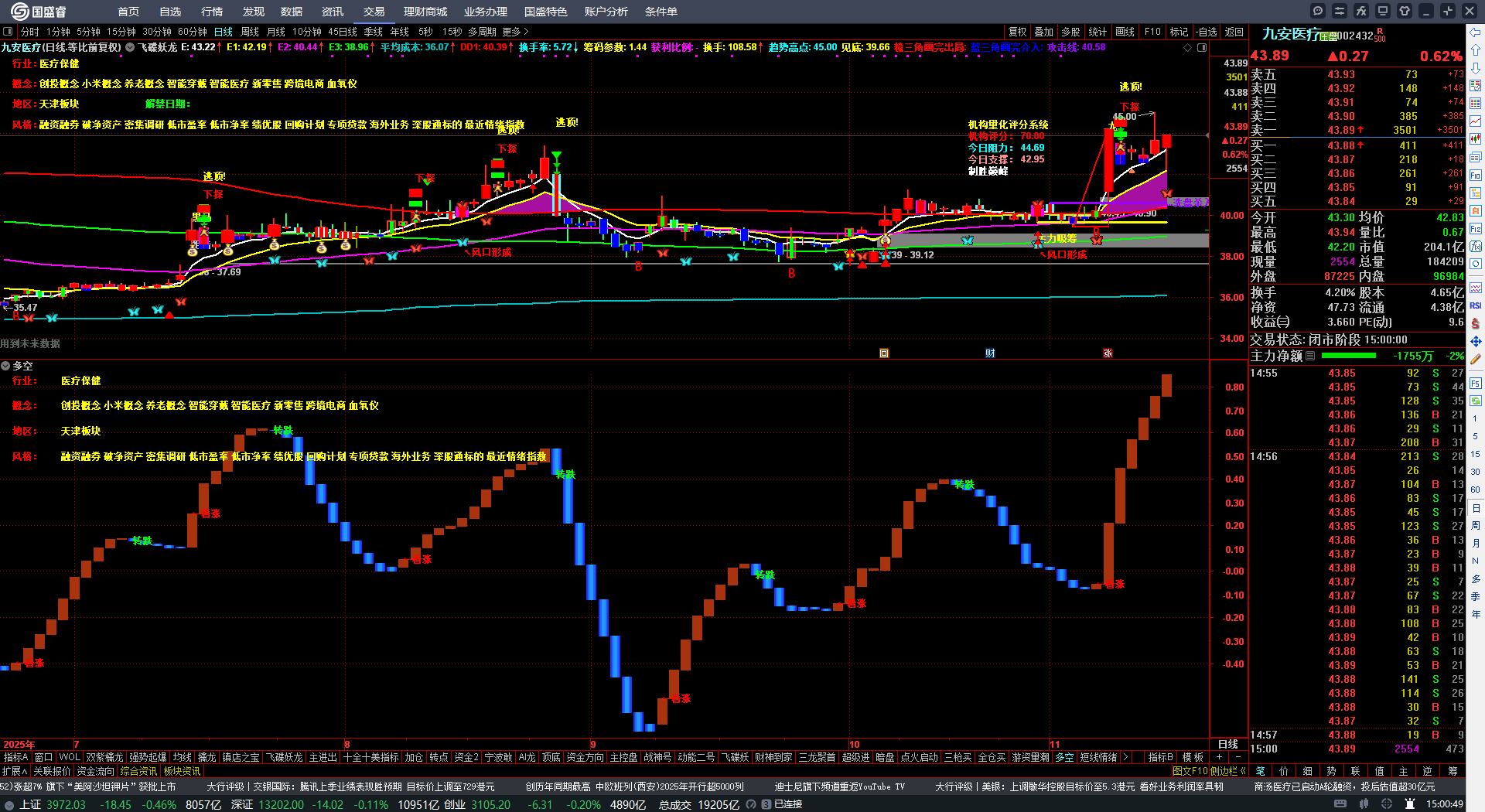Screen dimensions: 1485x812
Task: Select the 5分钟 period
Action: [x=88, y=32]
